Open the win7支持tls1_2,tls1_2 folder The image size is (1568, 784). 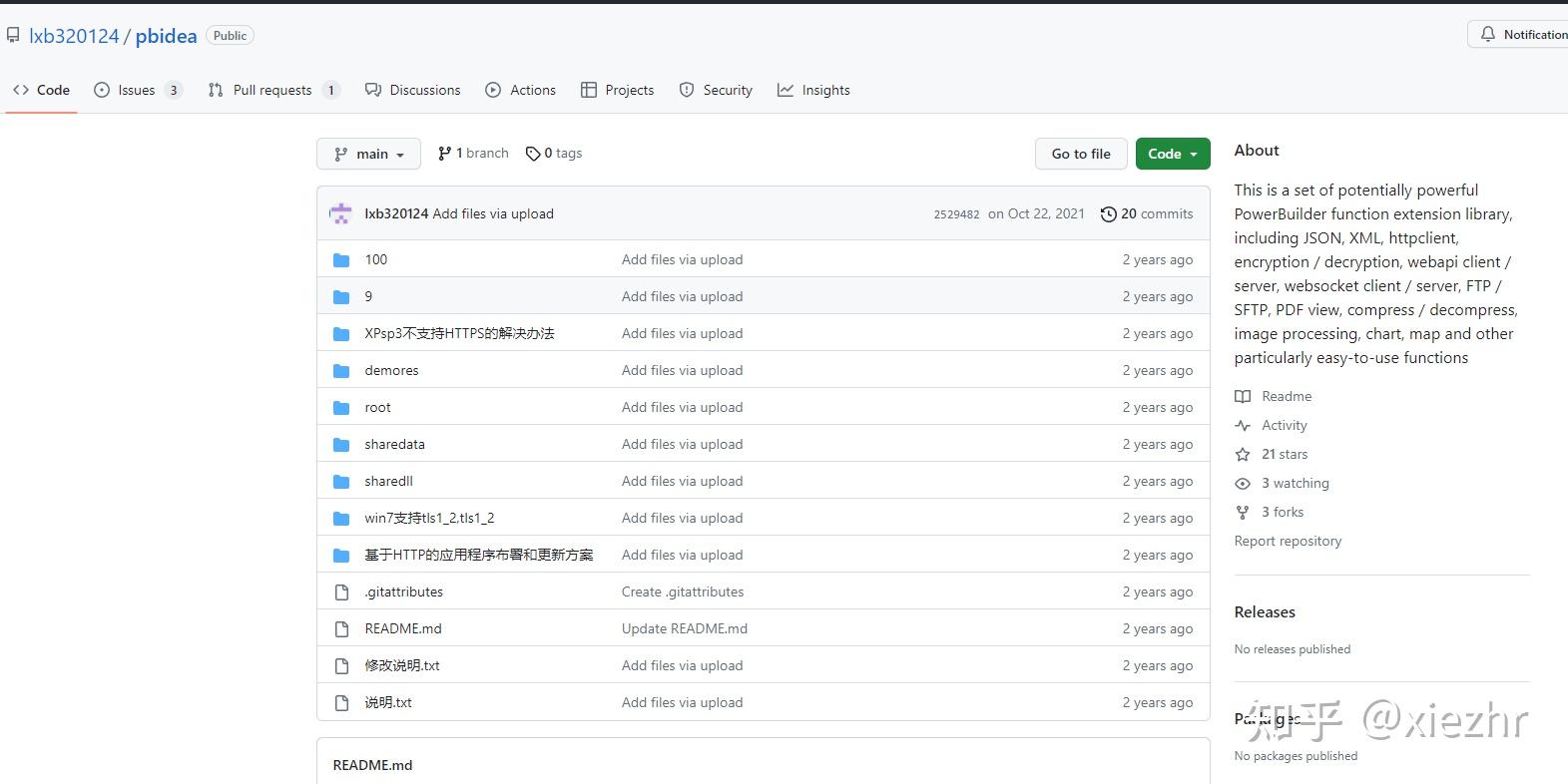[429, 518]
